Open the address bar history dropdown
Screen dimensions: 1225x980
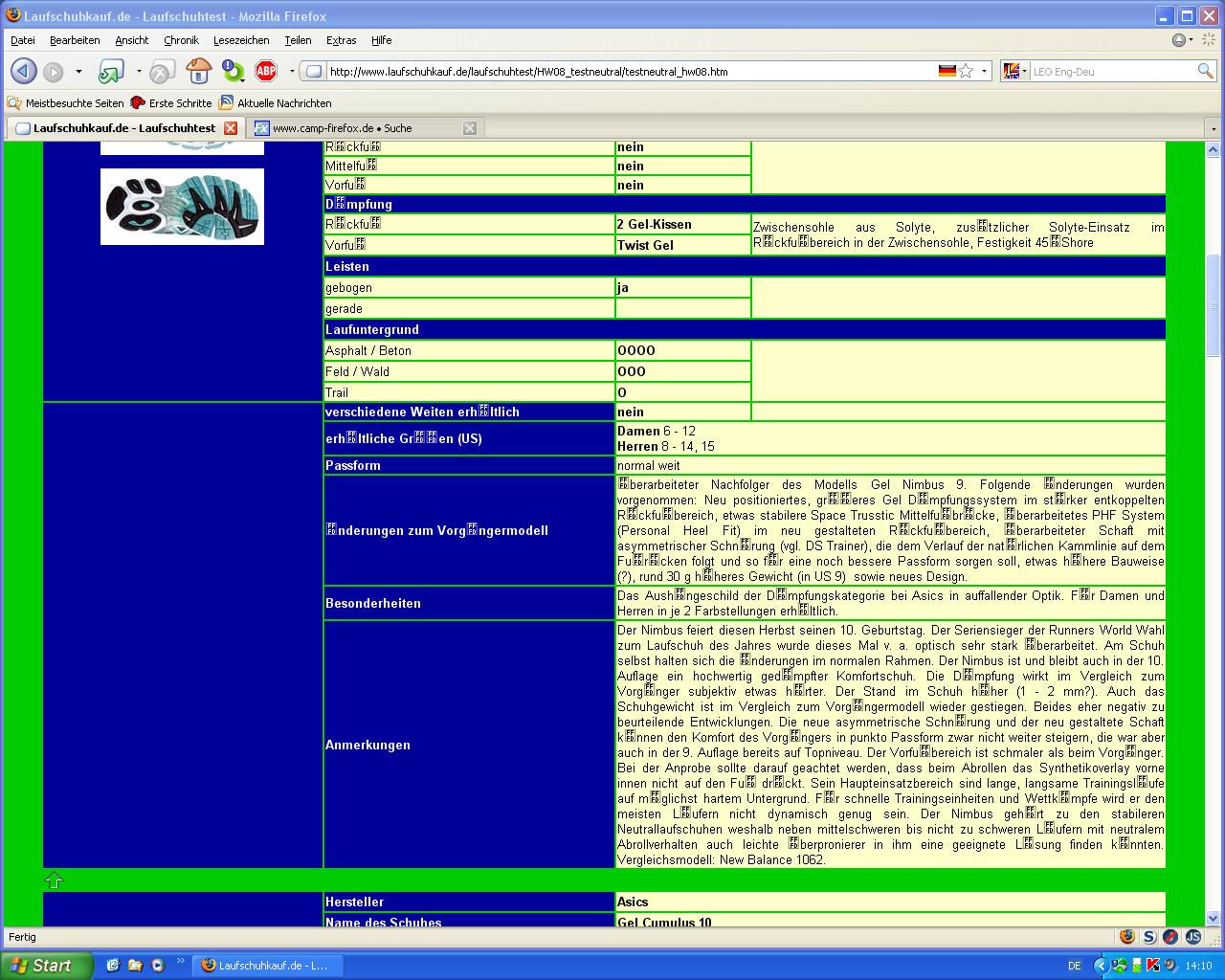pos(984,72)
